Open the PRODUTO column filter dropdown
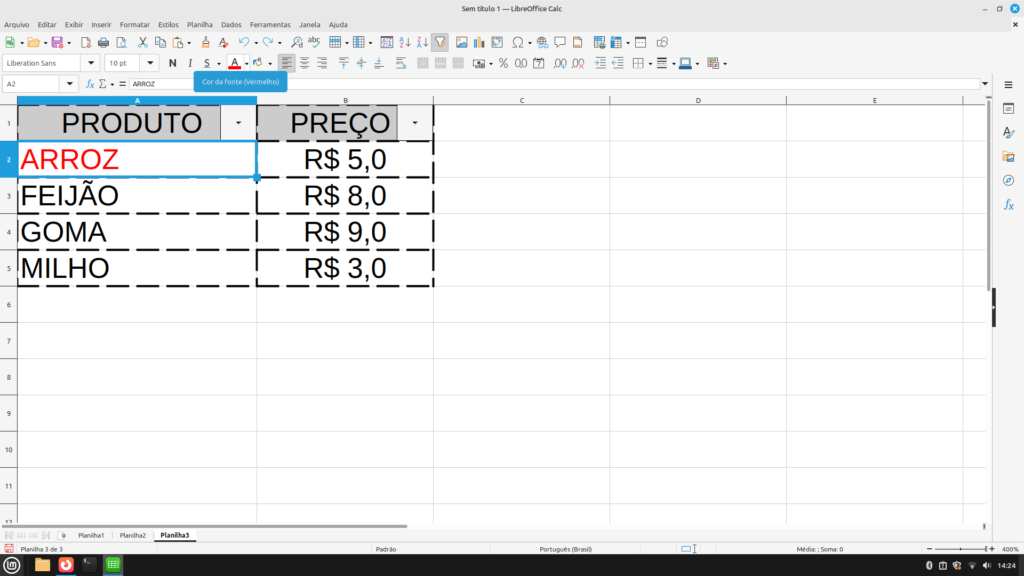The height and width of the screenshot is (576, 1024). coord(238,122)
